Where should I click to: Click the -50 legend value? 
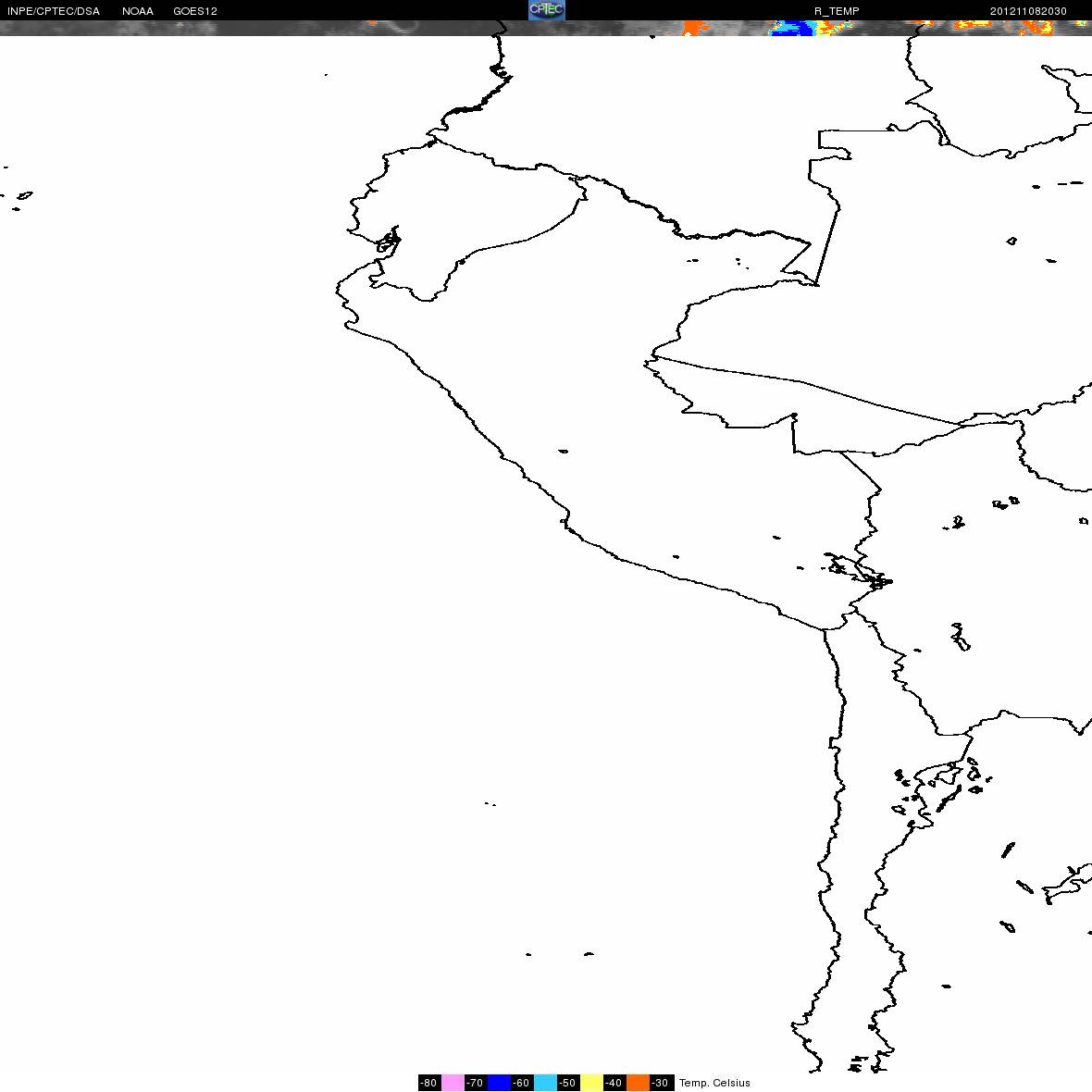(567, 1082)
